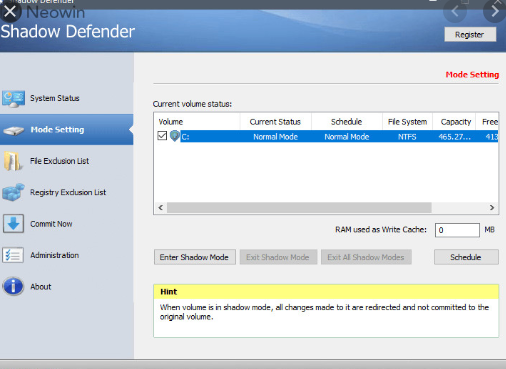Open the Commit Now page

click(x=67, y=224)
